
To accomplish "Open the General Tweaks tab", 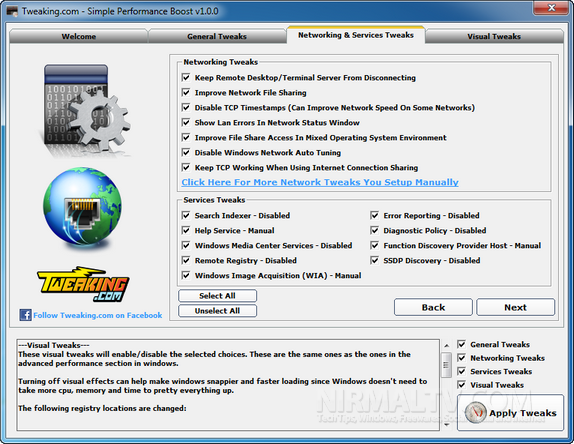I will 217,36.
